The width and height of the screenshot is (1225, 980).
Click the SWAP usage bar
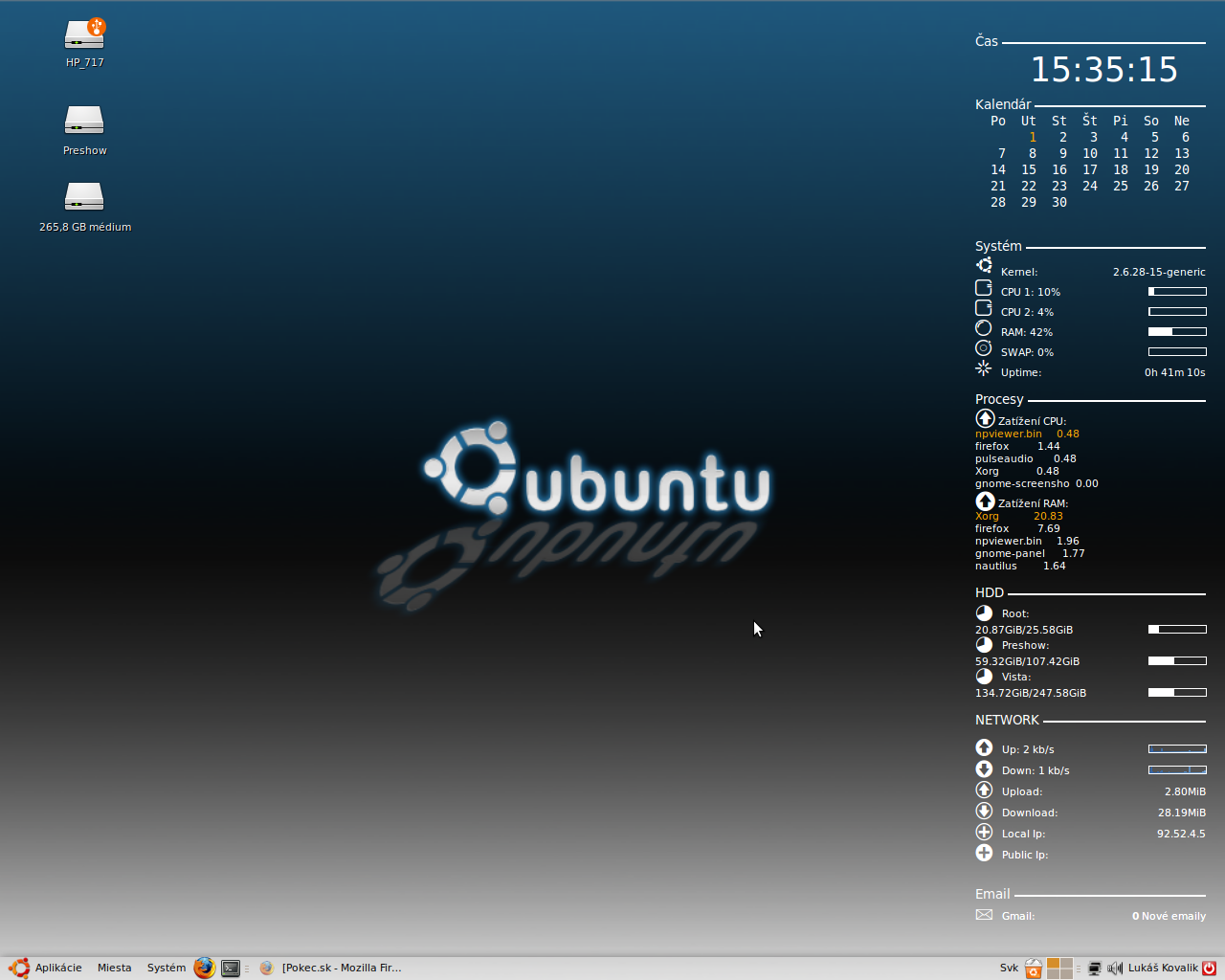point(1177,352)
